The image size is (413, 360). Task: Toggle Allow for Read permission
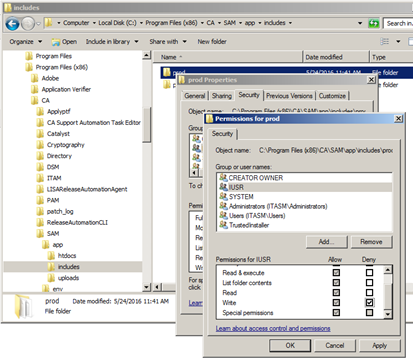pos(336,293)
